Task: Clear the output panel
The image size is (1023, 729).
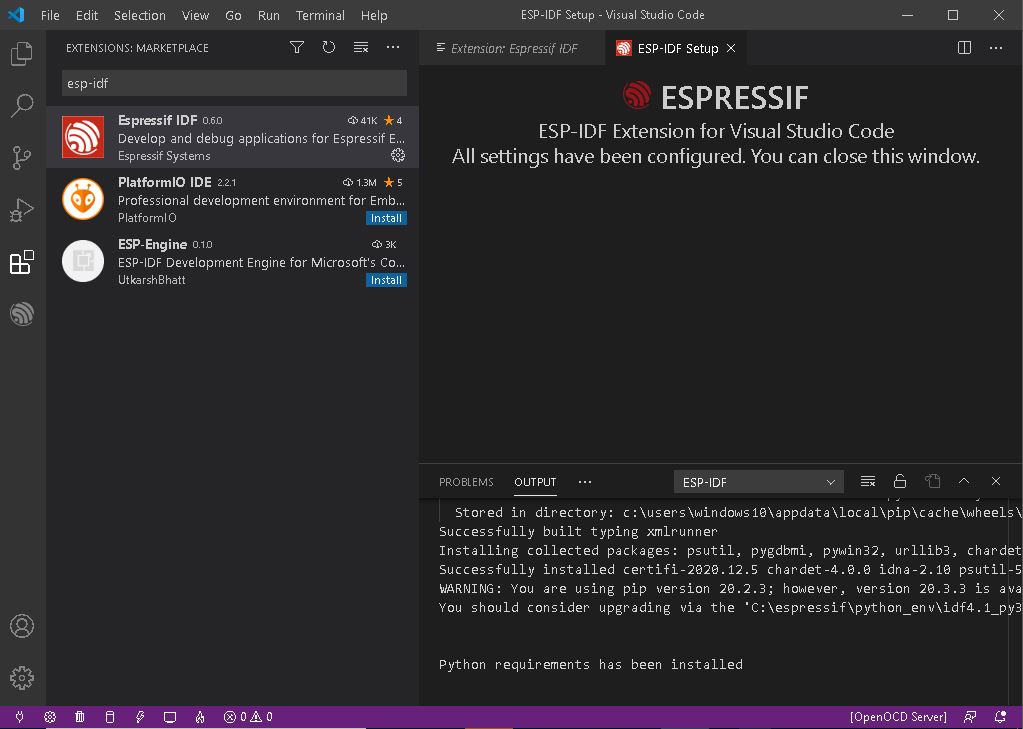Action: pyautogui.click(x=868, y=482)
